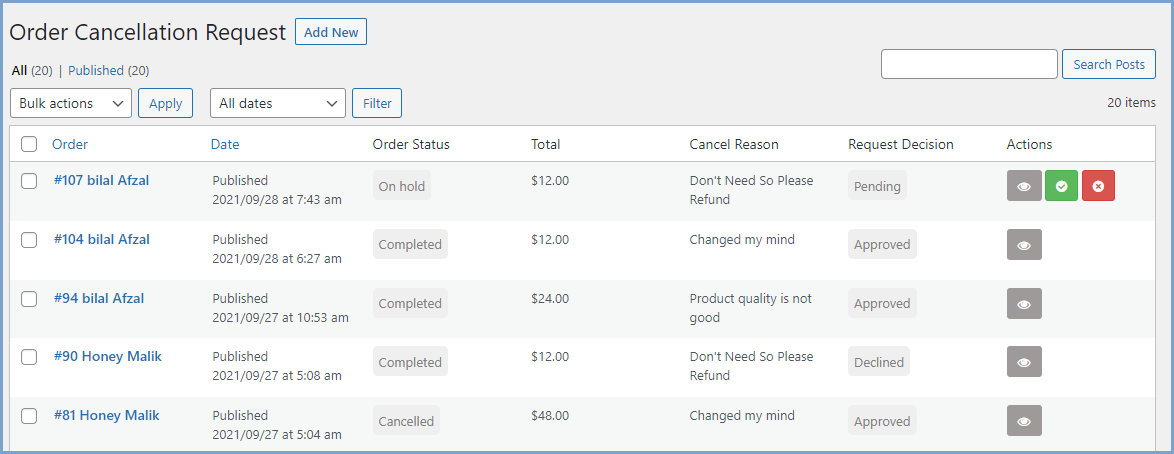This screenshot has width=1174, height=454.
Task: Click the Add New button
Action: (x=331, y=32)
